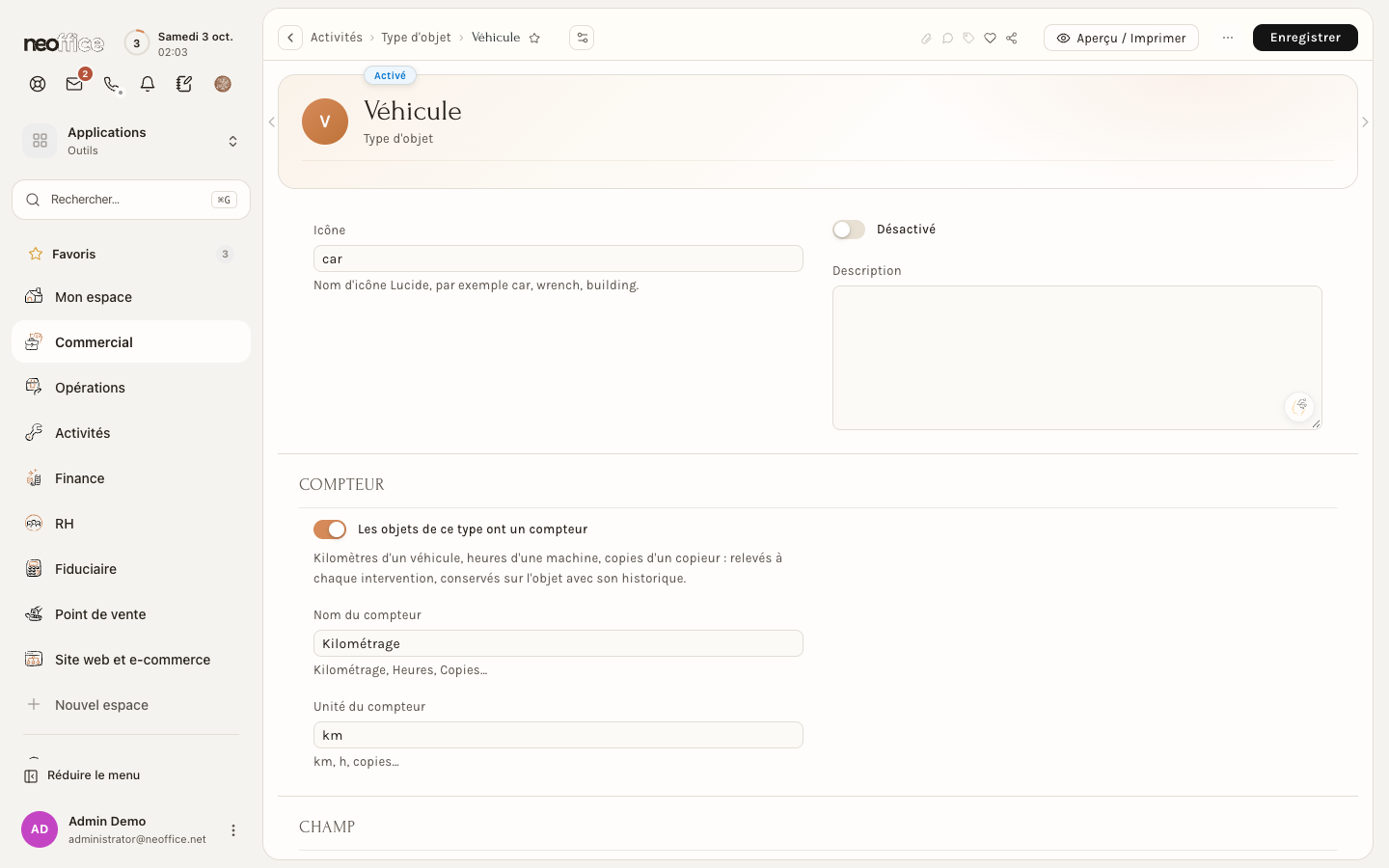1389x868 pixels.
Task: Show notifications bell
Action: [148, 84]
